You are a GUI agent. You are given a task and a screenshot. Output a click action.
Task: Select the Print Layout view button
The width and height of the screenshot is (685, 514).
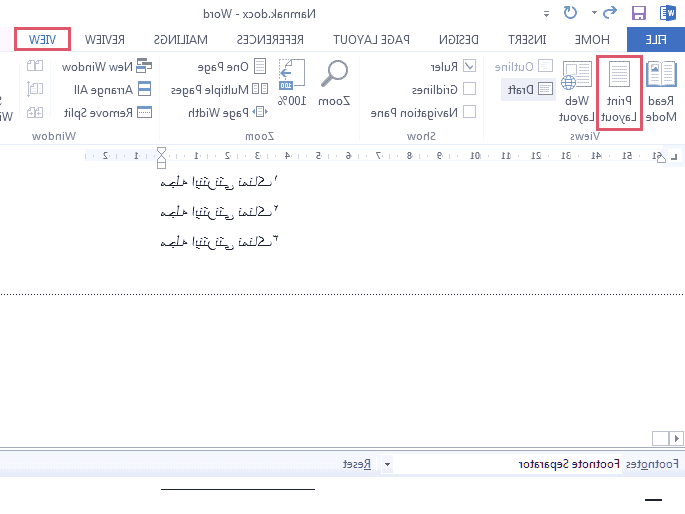(x=619, y=90)
